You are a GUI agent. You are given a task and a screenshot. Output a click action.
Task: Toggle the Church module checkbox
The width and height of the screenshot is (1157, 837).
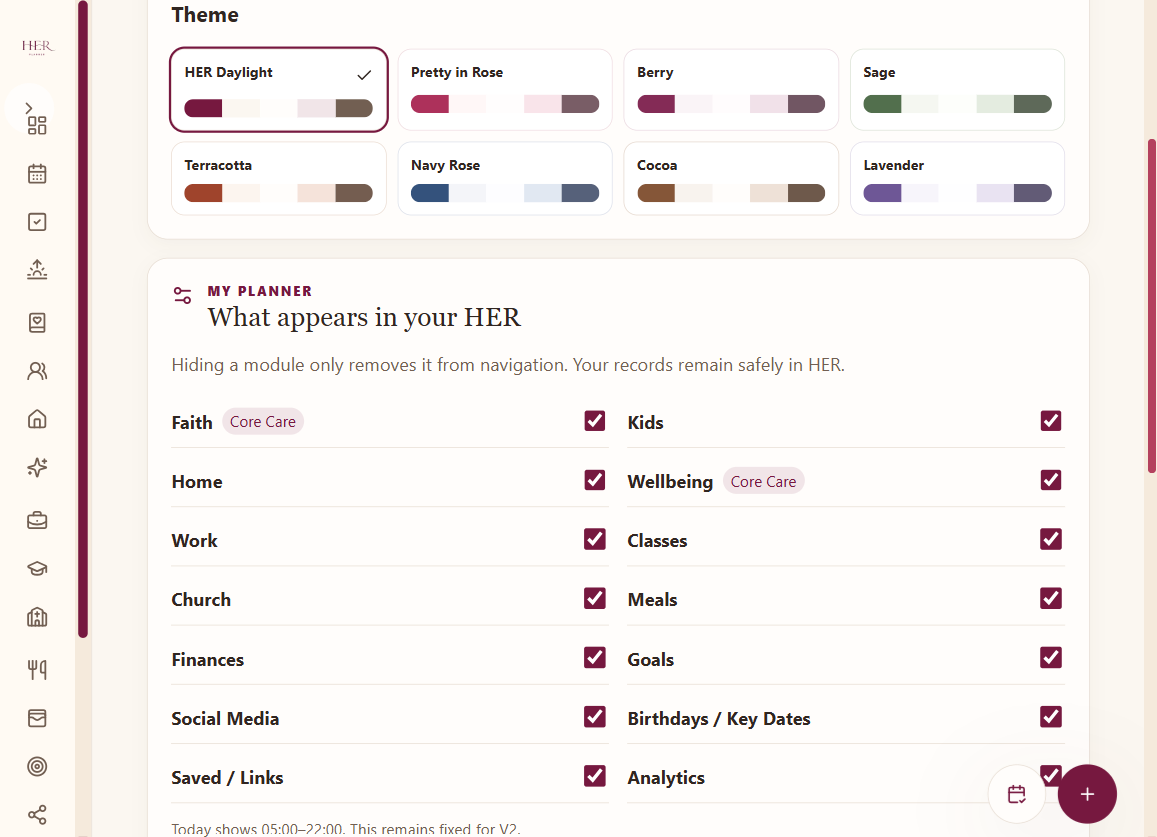pyautogui.click(x=595, y=598)
